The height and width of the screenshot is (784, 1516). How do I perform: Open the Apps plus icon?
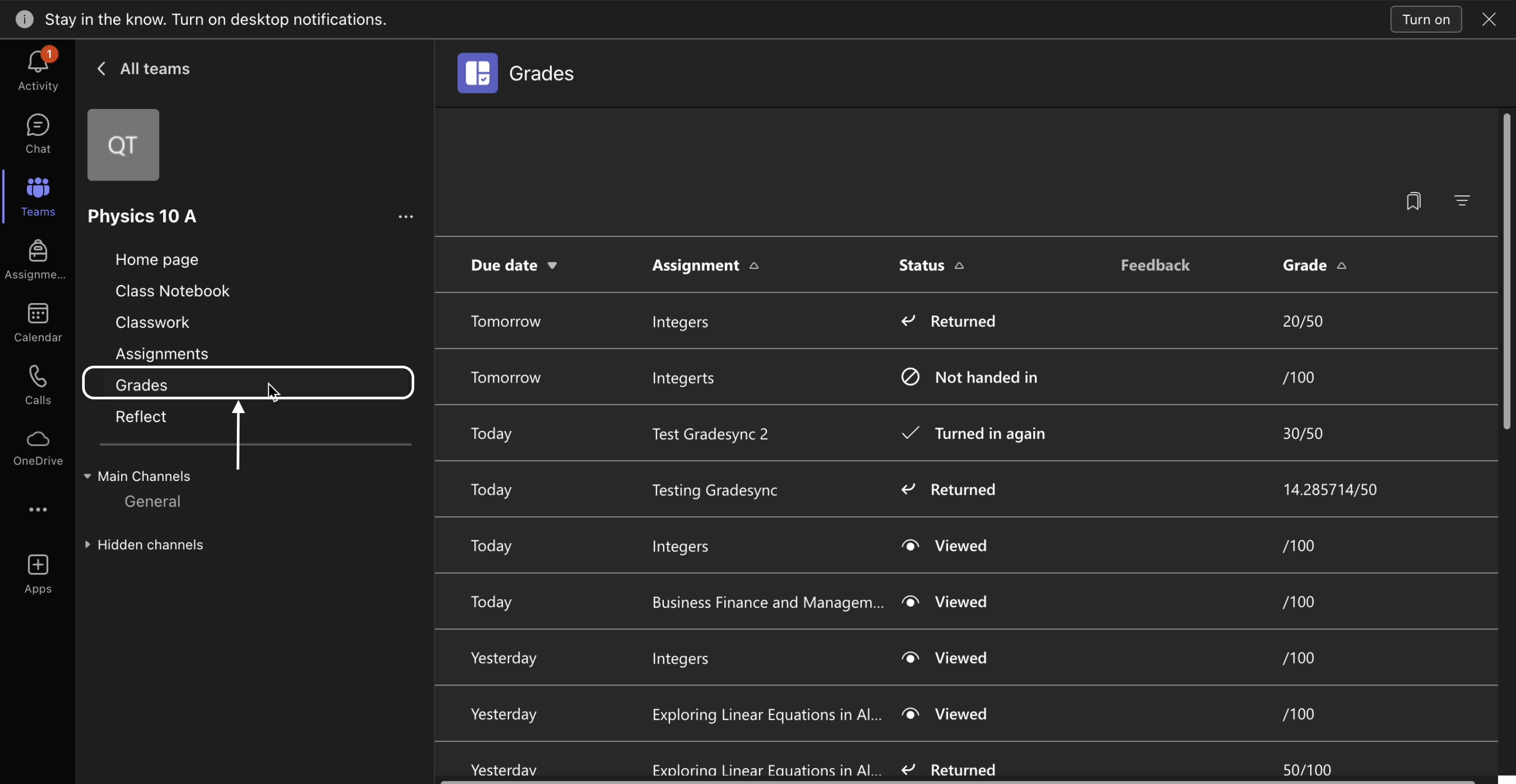[38, 565]
